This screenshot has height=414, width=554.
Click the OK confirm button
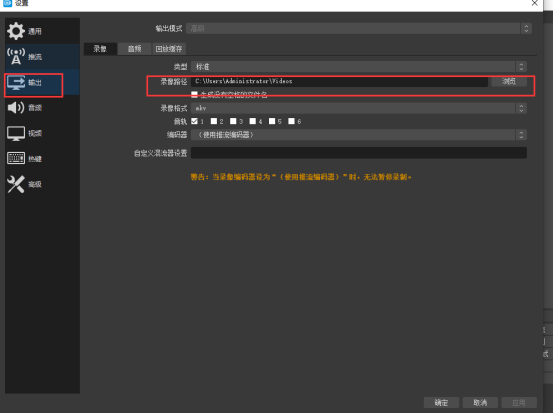(x=441, y=402)
